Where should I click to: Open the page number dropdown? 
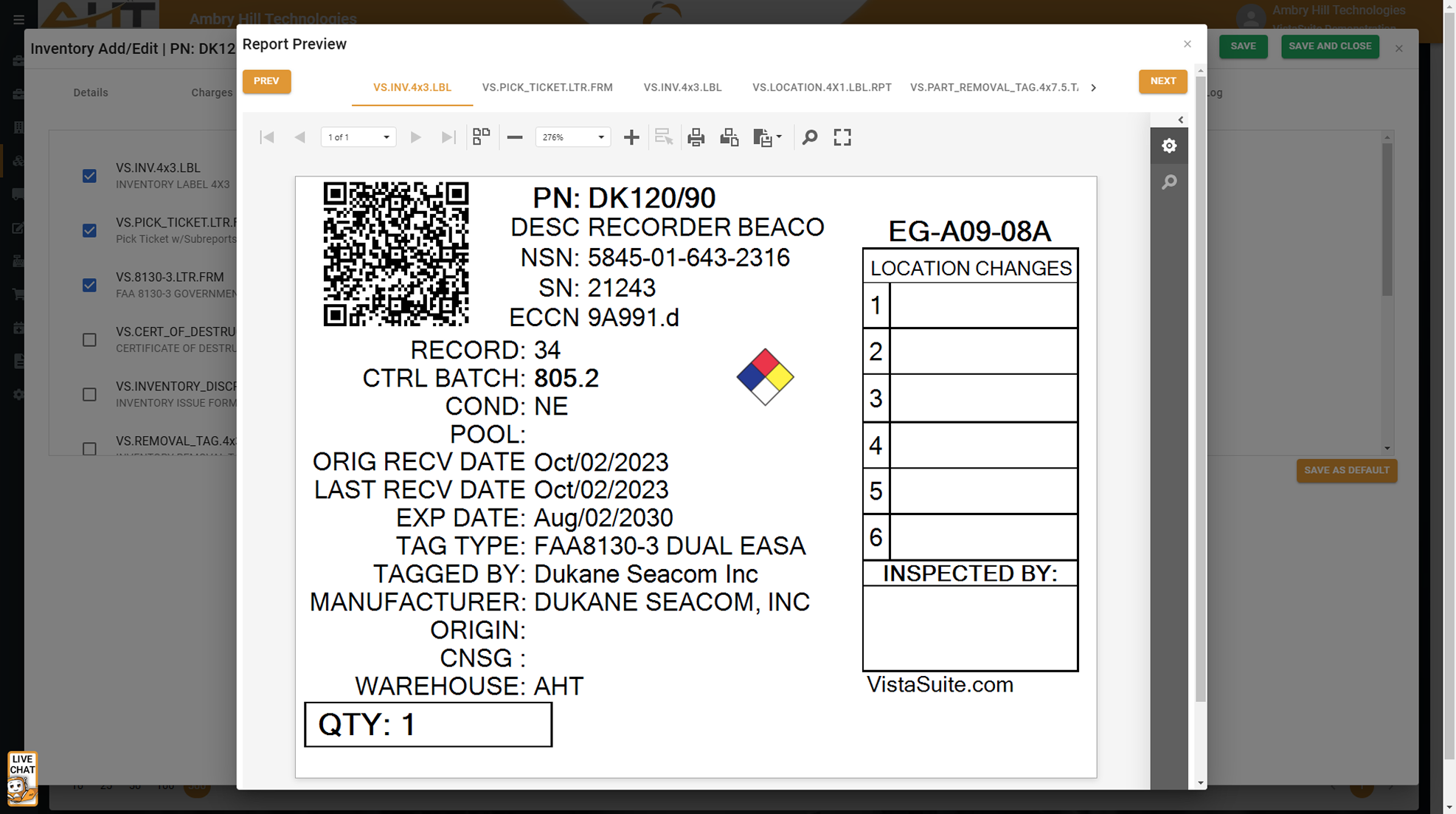tap(386, 137)
